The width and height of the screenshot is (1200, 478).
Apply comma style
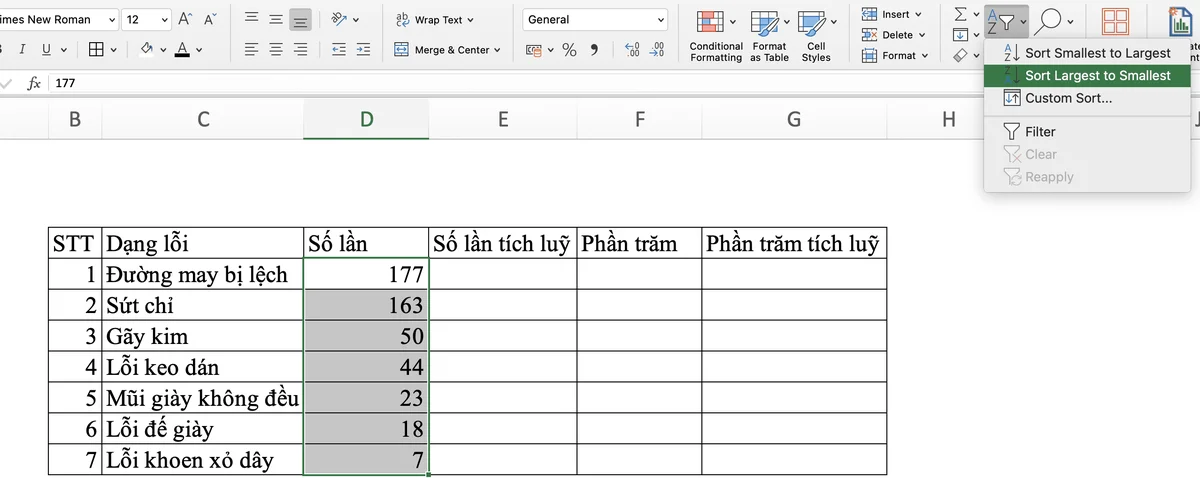595,49
